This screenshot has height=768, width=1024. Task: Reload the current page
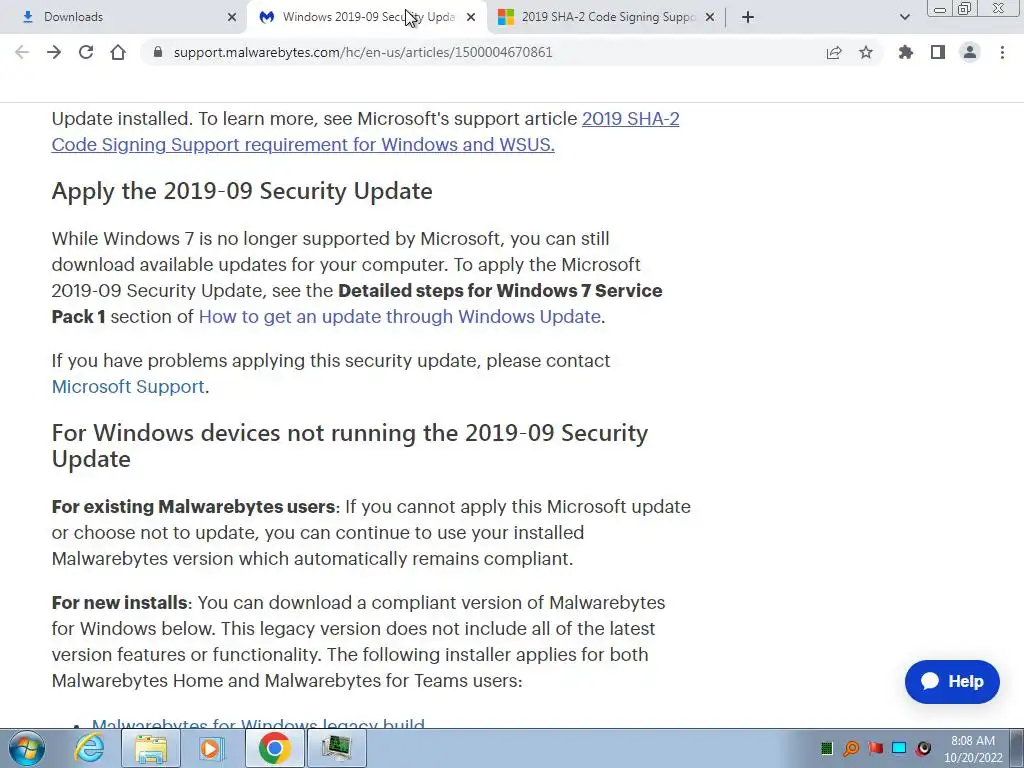point(86,52)
